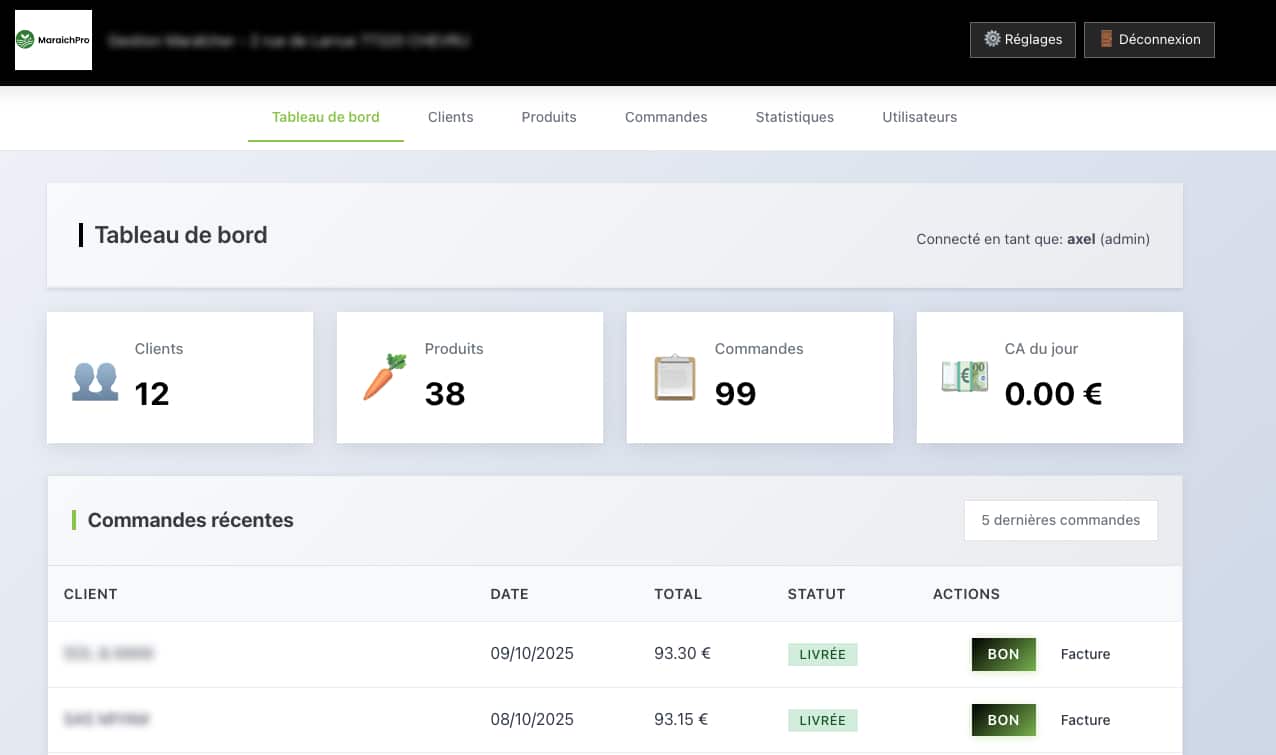Click the clipboard Commandes icon

pyautogui.click(x=674, y=378)
